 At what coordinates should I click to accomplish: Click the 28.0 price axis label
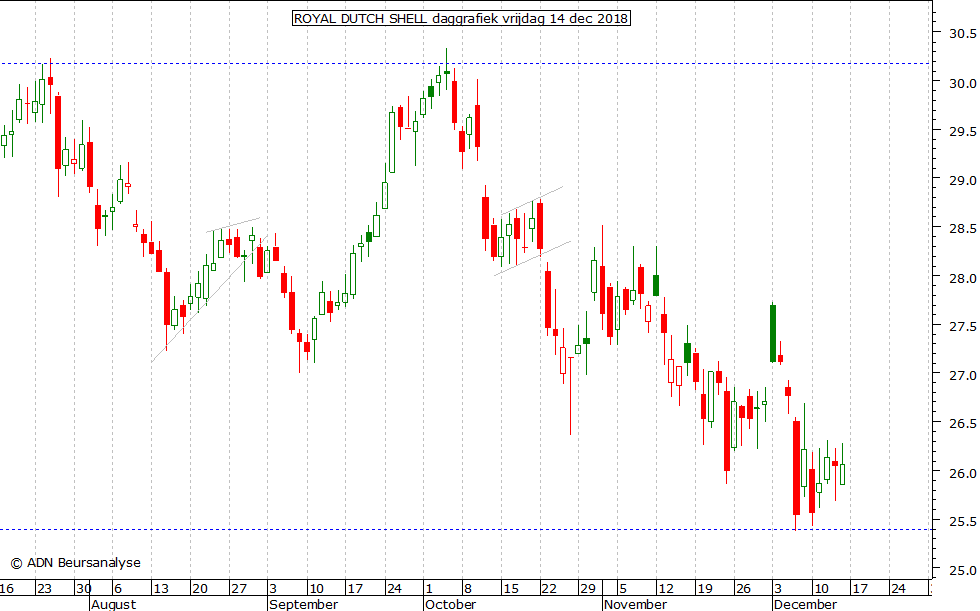coord(962,278)
